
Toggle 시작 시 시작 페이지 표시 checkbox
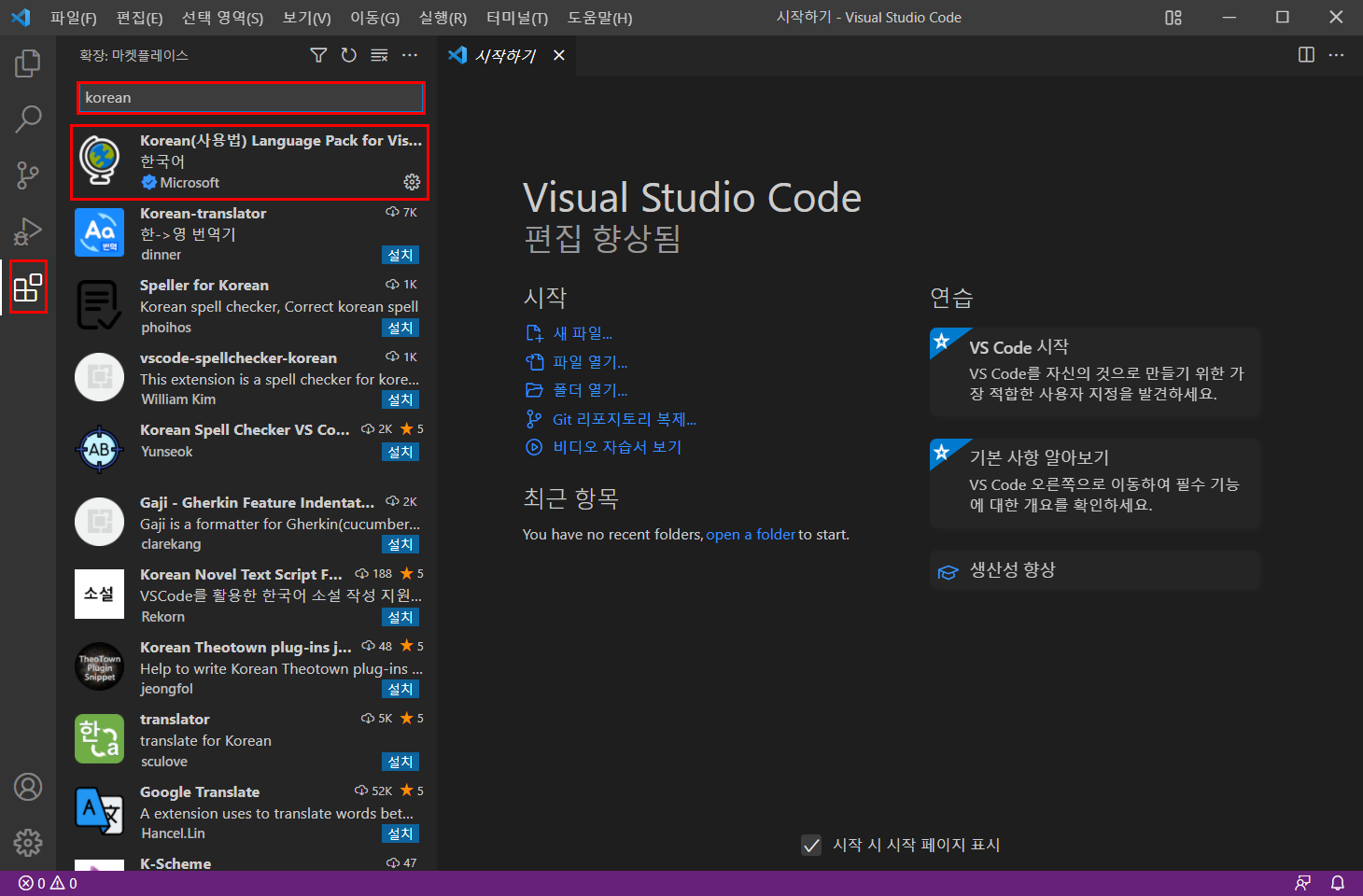pyautogui.click(x=811, y=845)
